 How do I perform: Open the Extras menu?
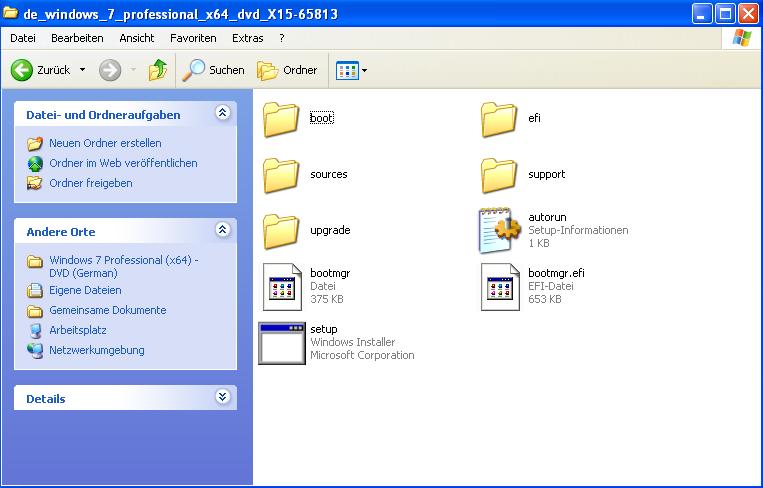pos(248,38)
